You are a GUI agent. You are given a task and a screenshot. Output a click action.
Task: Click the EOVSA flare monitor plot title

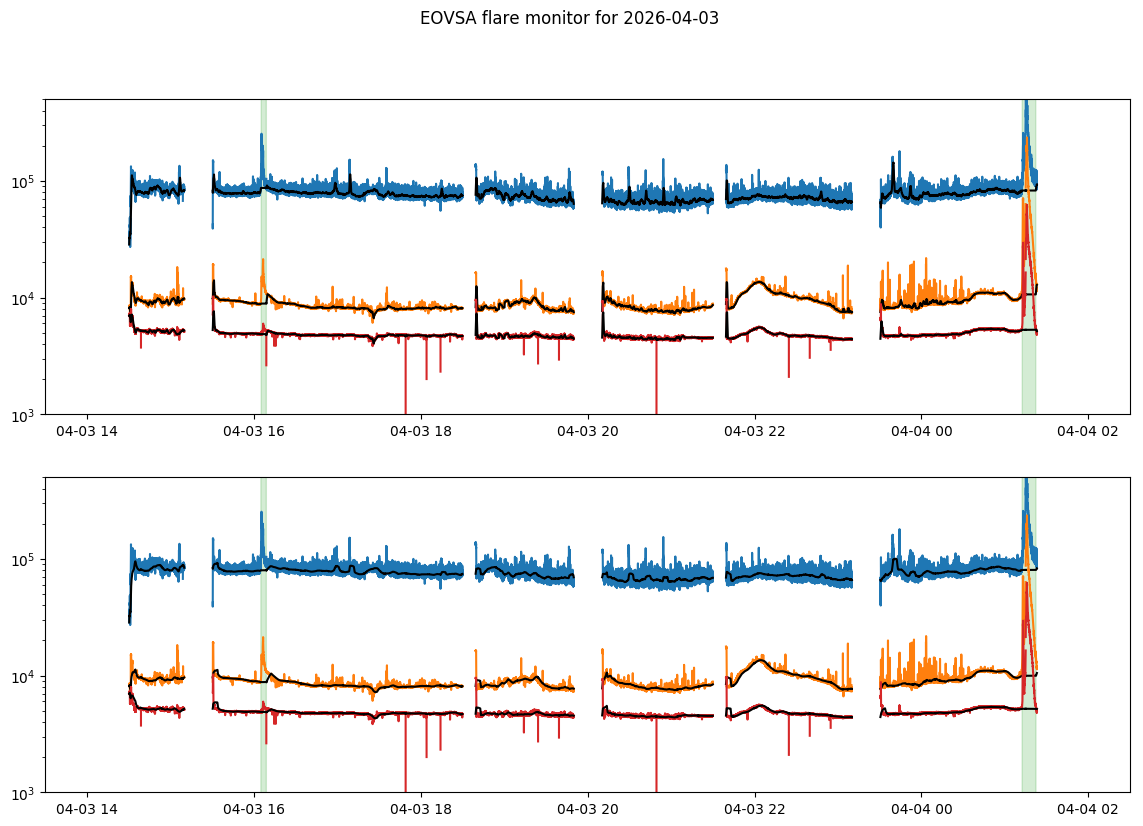[569, 18]
